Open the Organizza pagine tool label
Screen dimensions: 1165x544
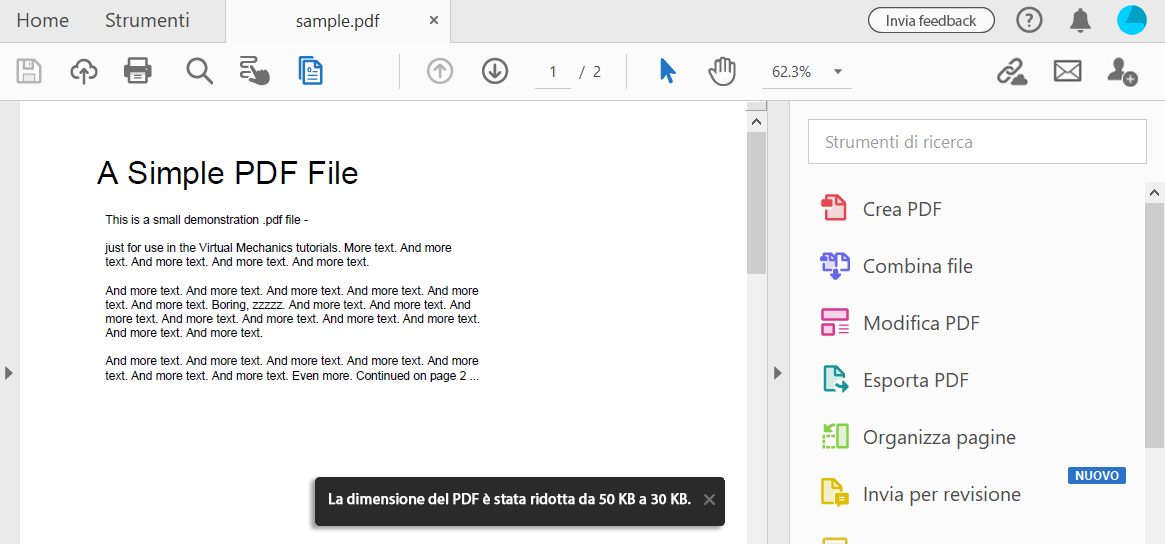click(939, 437)
